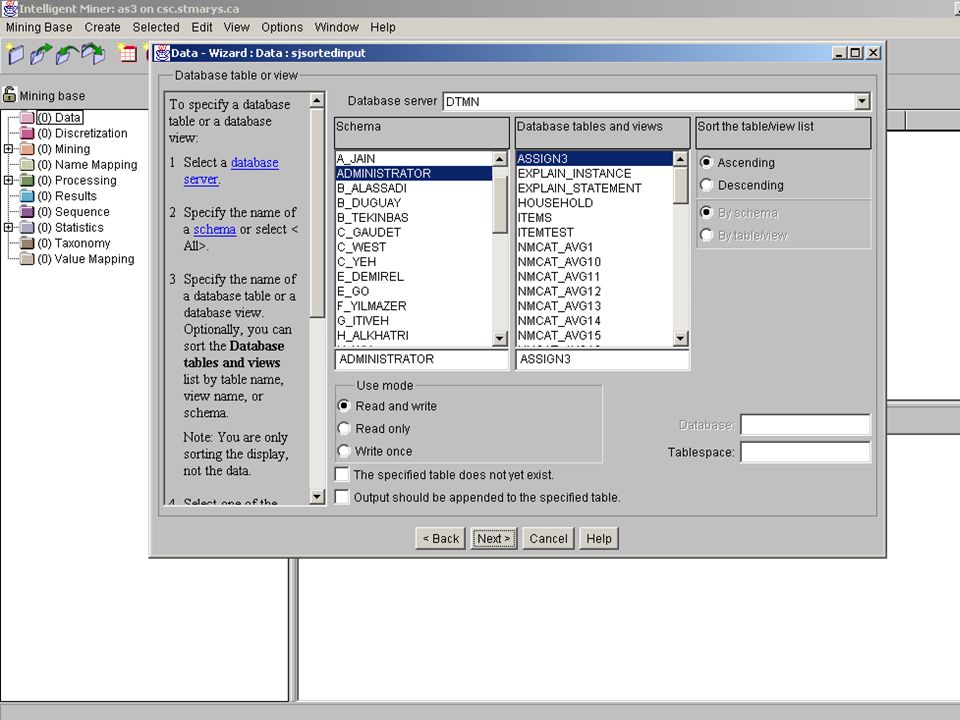The height and width of the screenshot is (720, 960).
Task: Select the By schema radio button
Action: coord(707,212)
